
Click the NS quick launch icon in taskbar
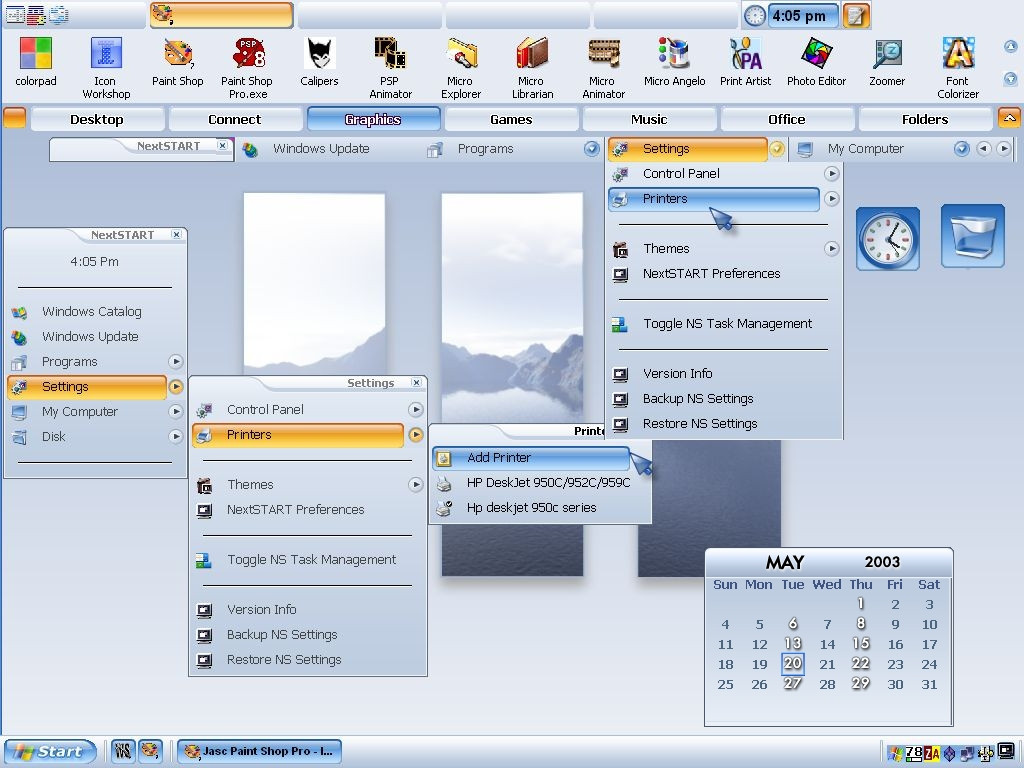point(122,751)
